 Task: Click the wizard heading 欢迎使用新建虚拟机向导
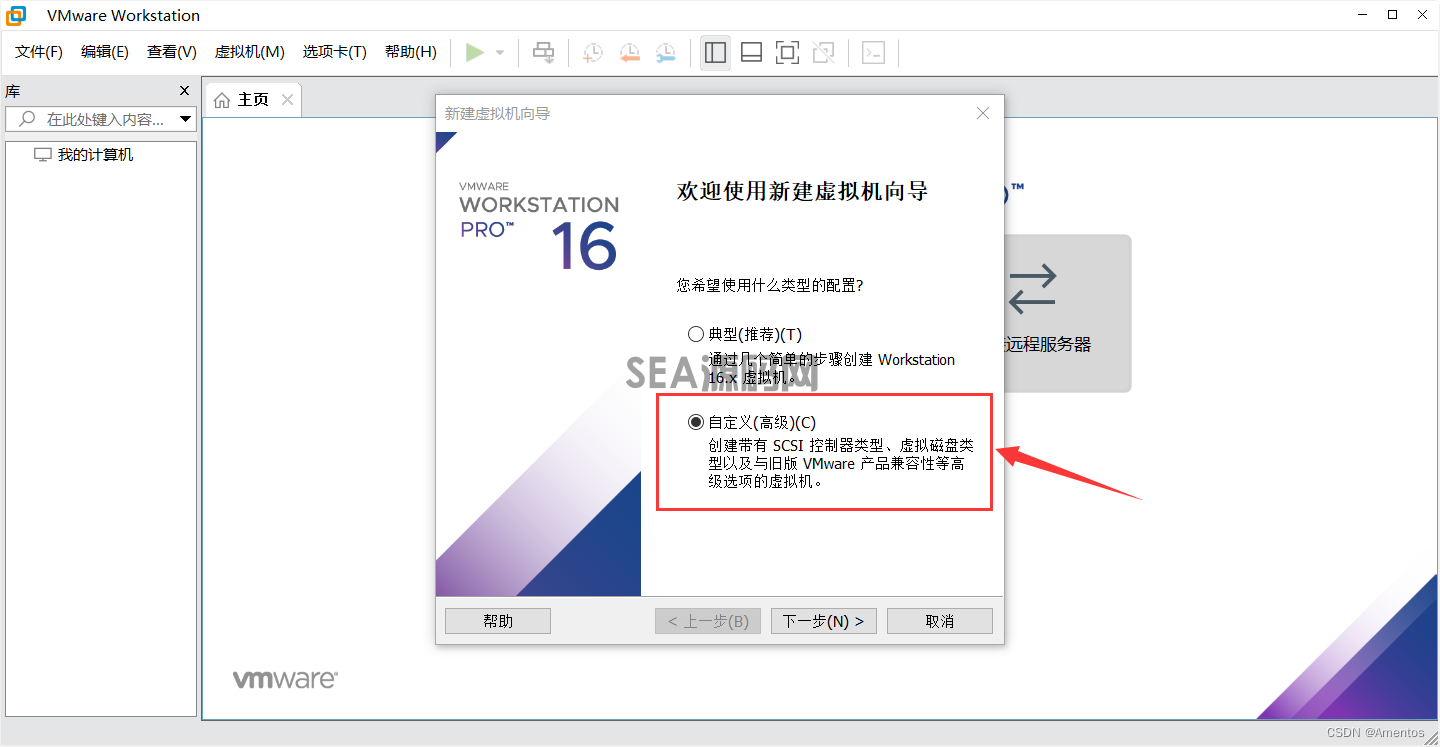click(803, 191)
